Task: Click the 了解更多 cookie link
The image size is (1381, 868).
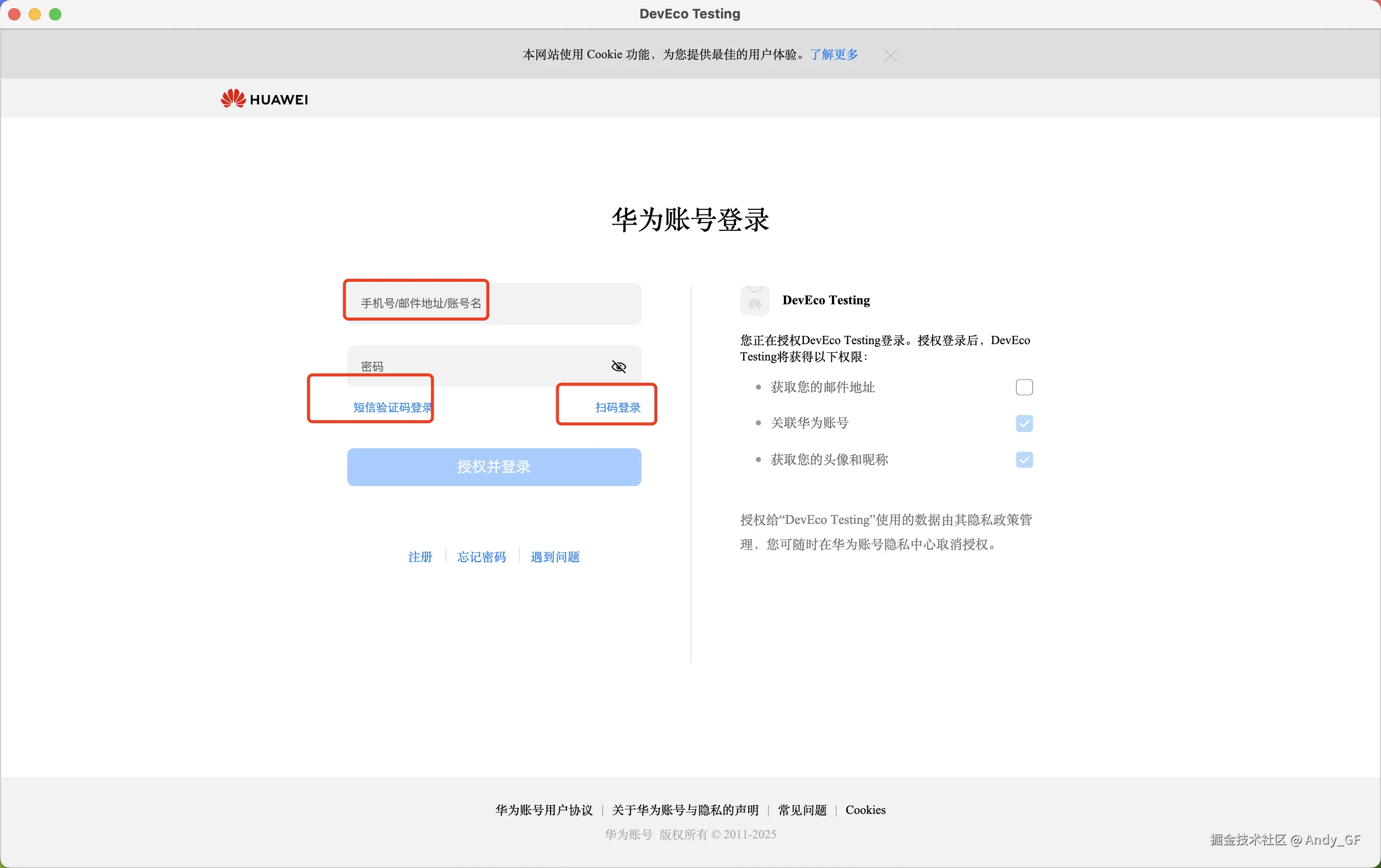Action: [834, 55]
